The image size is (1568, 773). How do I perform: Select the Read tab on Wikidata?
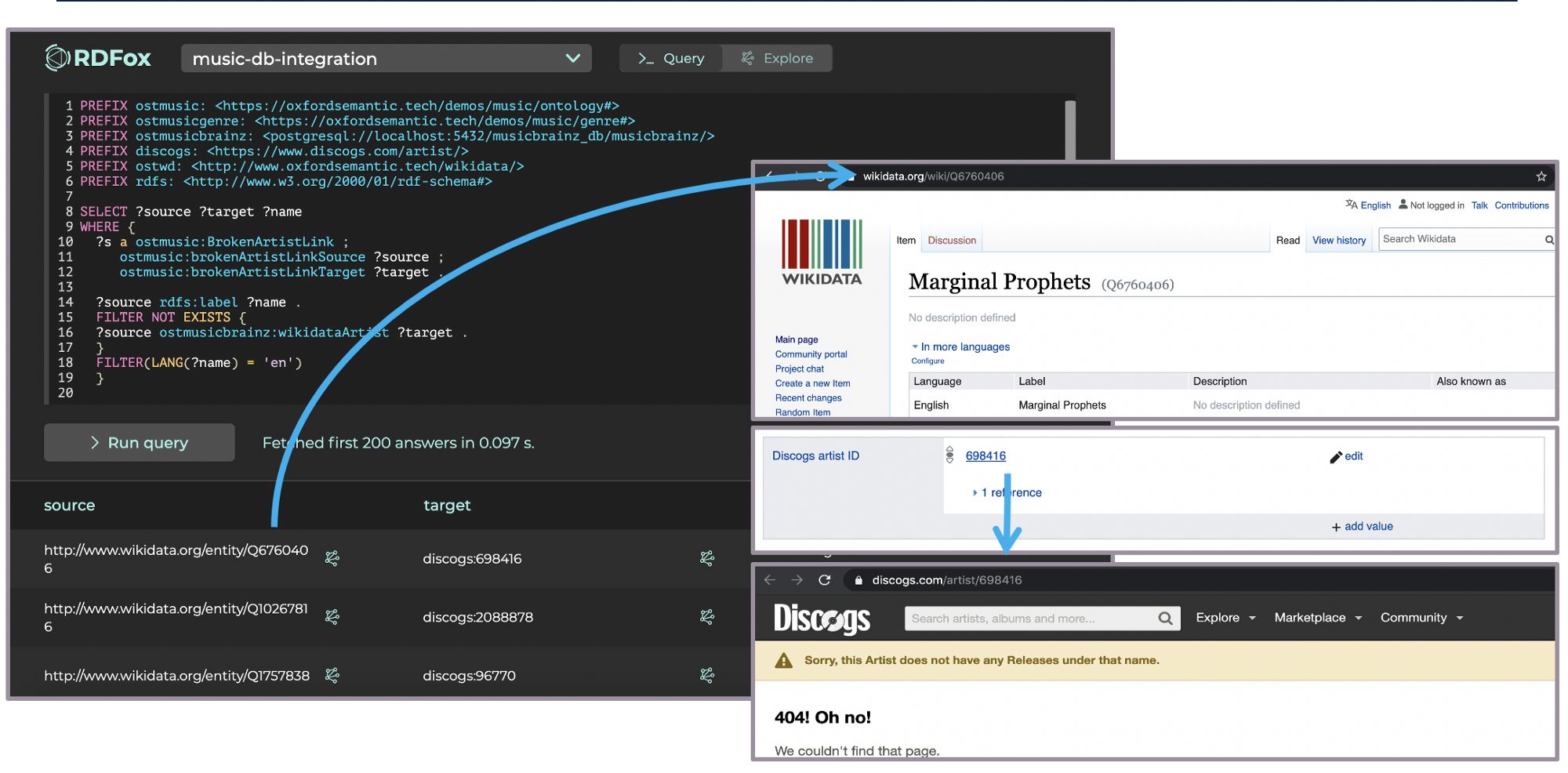1287,241
